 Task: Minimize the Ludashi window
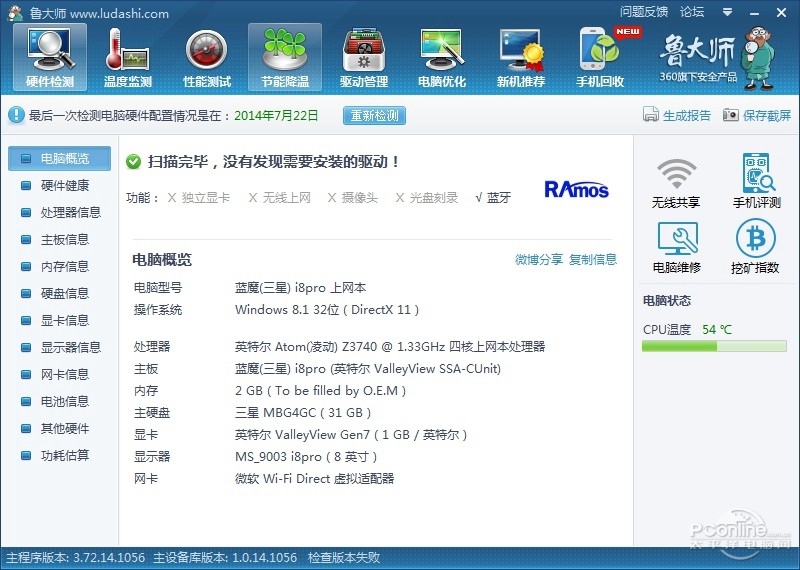point(755,13)
